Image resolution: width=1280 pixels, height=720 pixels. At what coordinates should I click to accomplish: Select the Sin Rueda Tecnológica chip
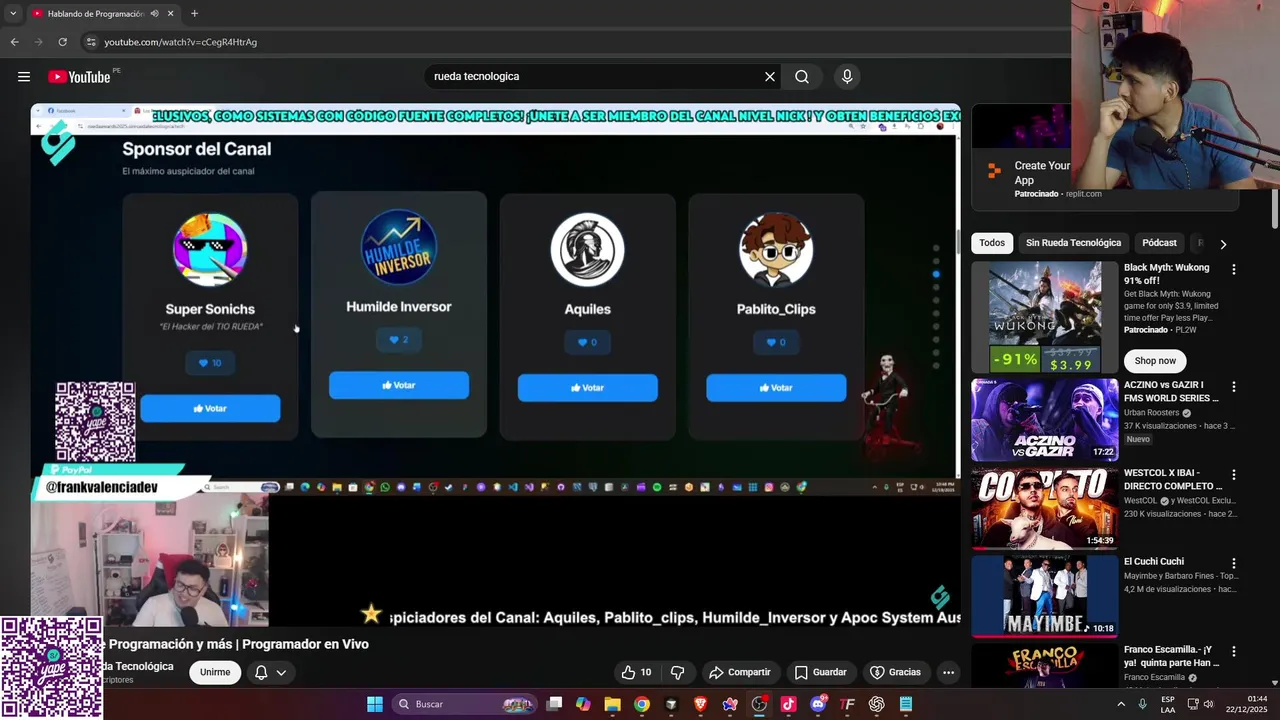[1073, 243]
